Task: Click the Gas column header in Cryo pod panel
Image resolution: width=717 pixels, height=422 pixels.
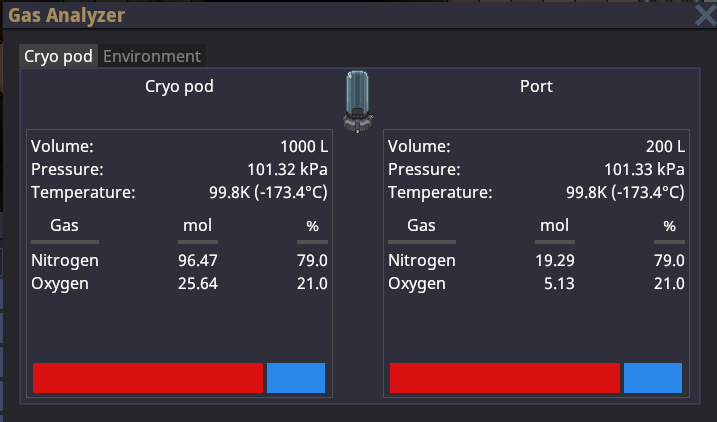Action: 65,226
